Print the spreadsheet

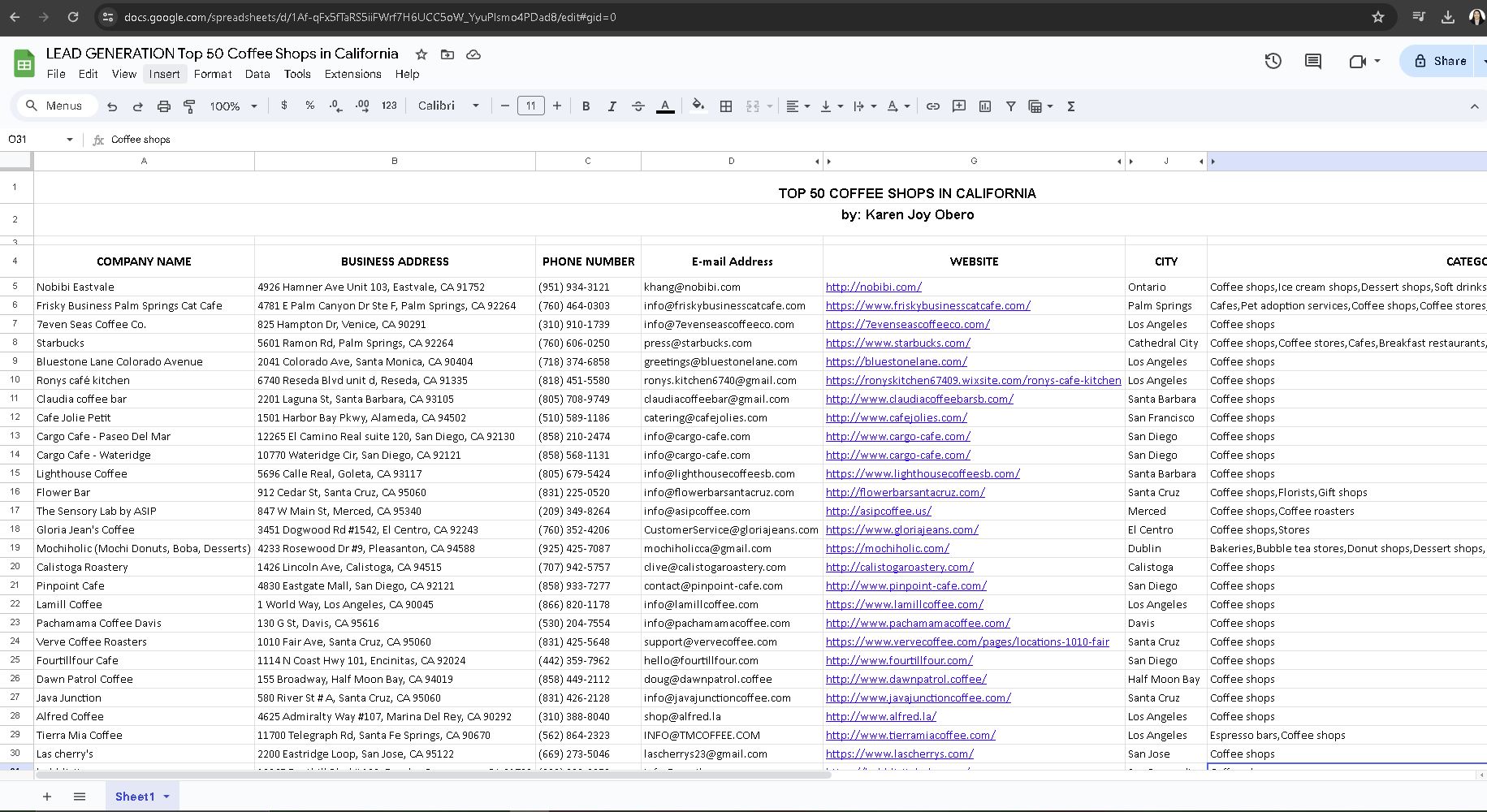(163, 106)
